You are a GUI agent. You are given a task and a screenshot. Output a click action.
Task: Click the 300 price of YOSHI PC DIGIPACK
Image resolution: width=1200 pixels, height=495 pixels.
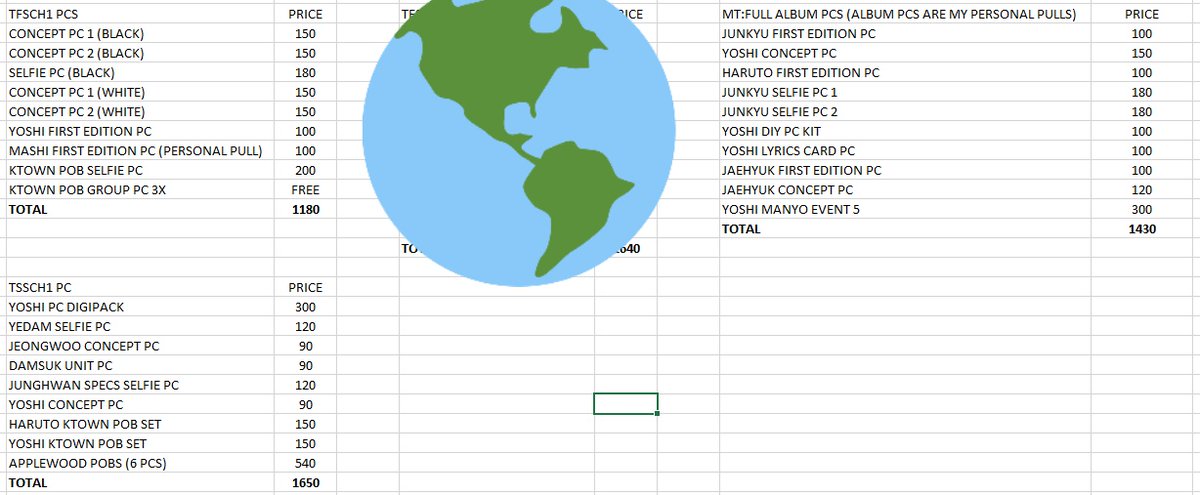[304, 307]
